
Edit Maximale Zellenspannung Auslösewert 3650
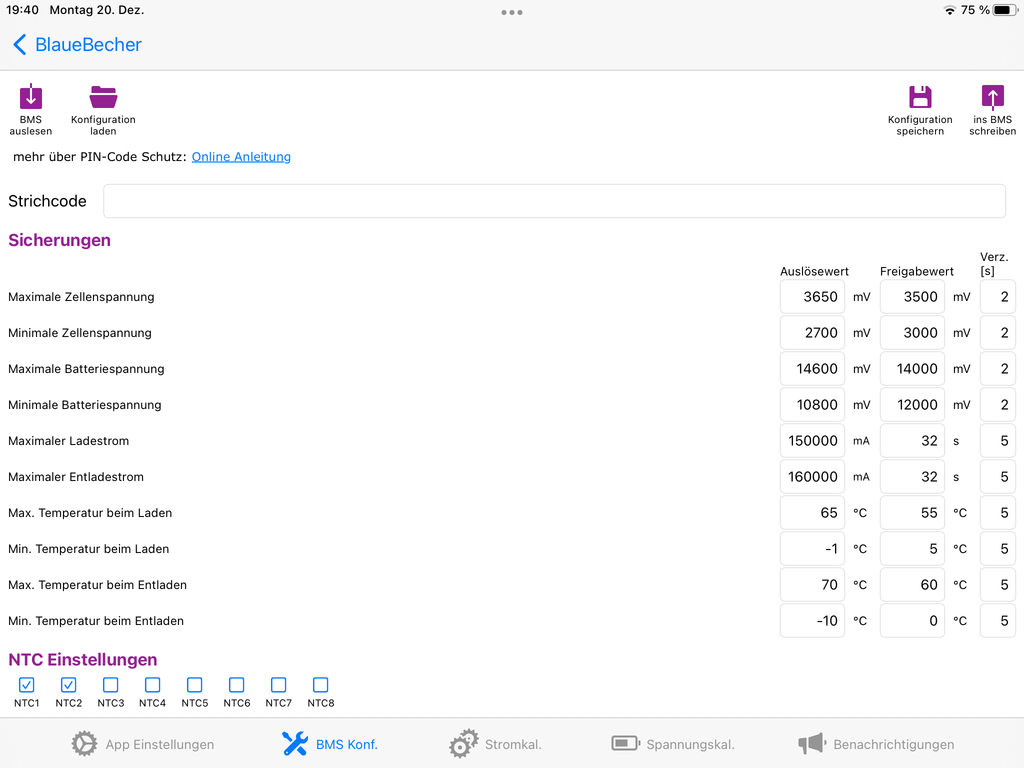click(812, 297)
